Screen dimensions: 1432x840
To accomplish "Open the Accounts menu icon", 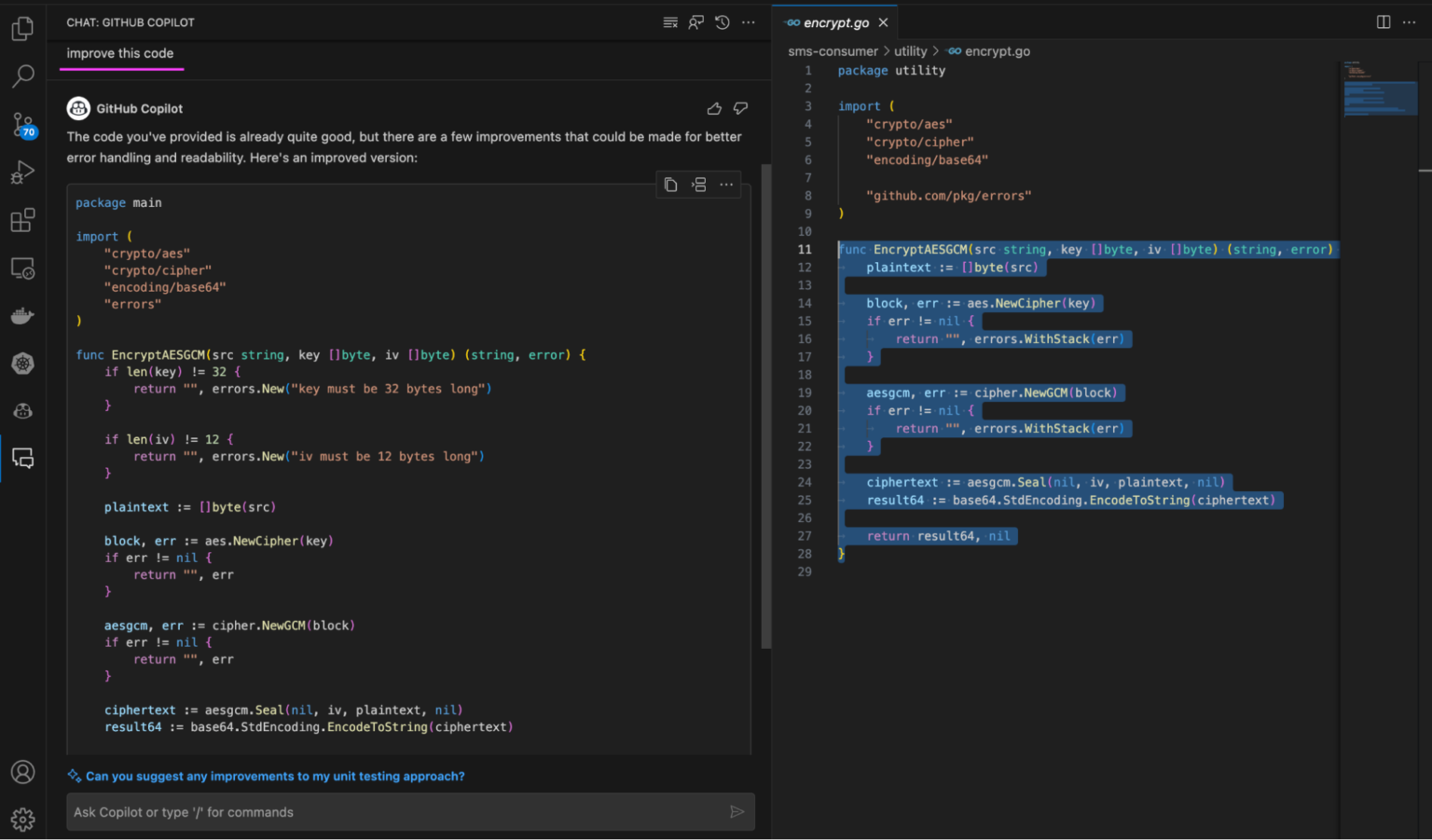I will 22,772.
